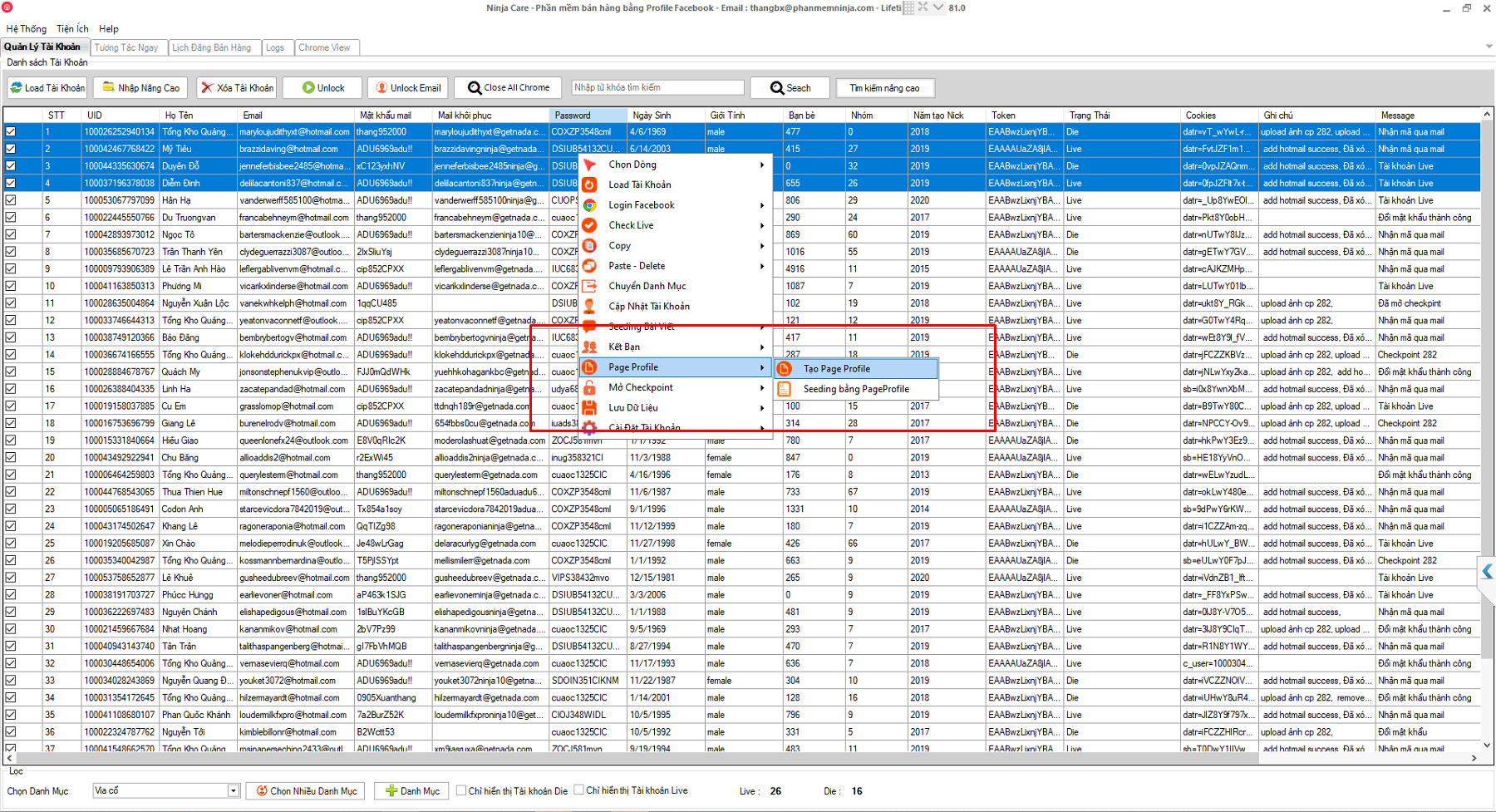
Task: Expand the Mở Checkpoint submenu arrow
Action: [762, 387]
